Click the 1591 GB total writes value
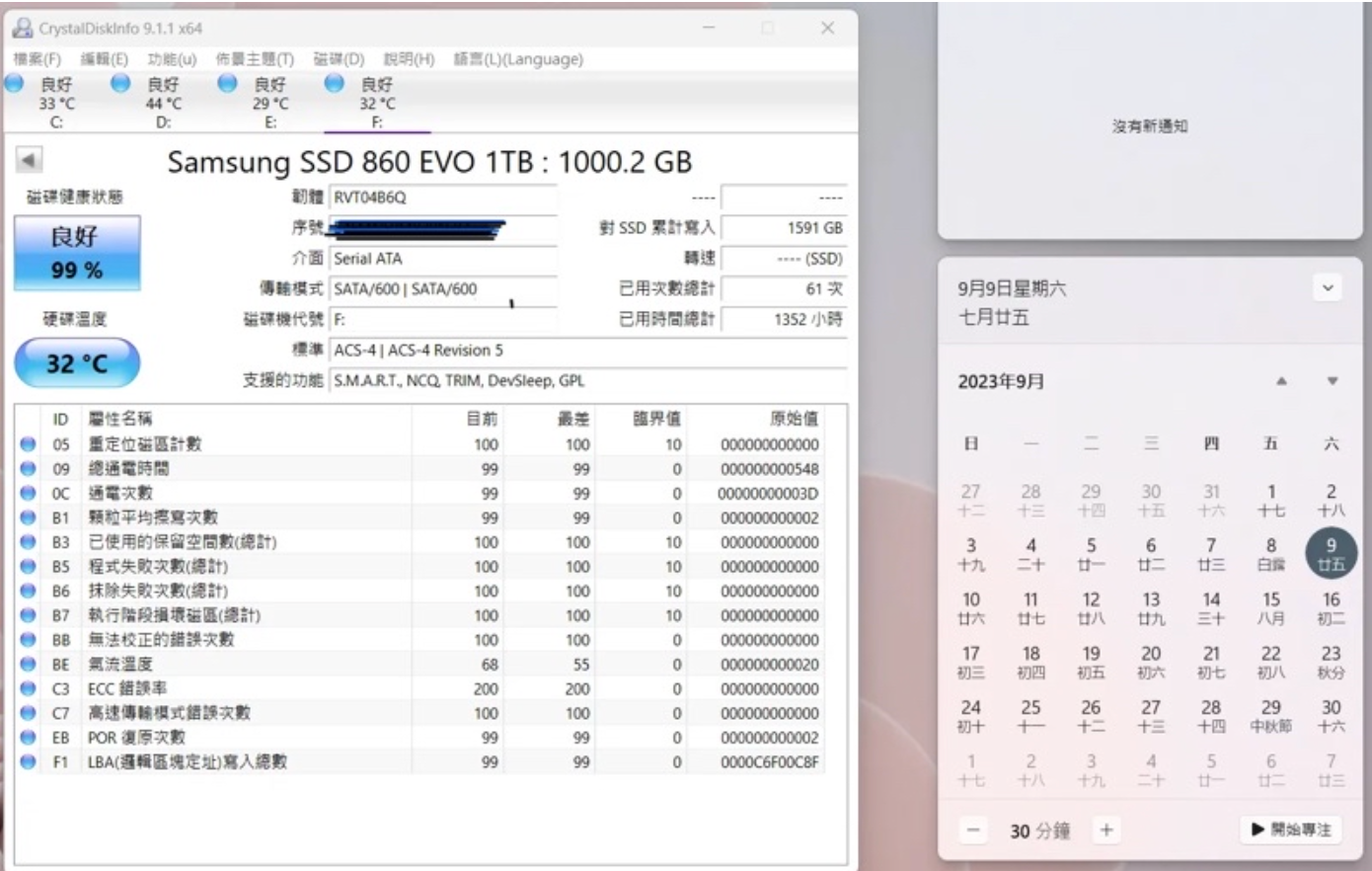 pyautogui.click(x=784, y=228)
